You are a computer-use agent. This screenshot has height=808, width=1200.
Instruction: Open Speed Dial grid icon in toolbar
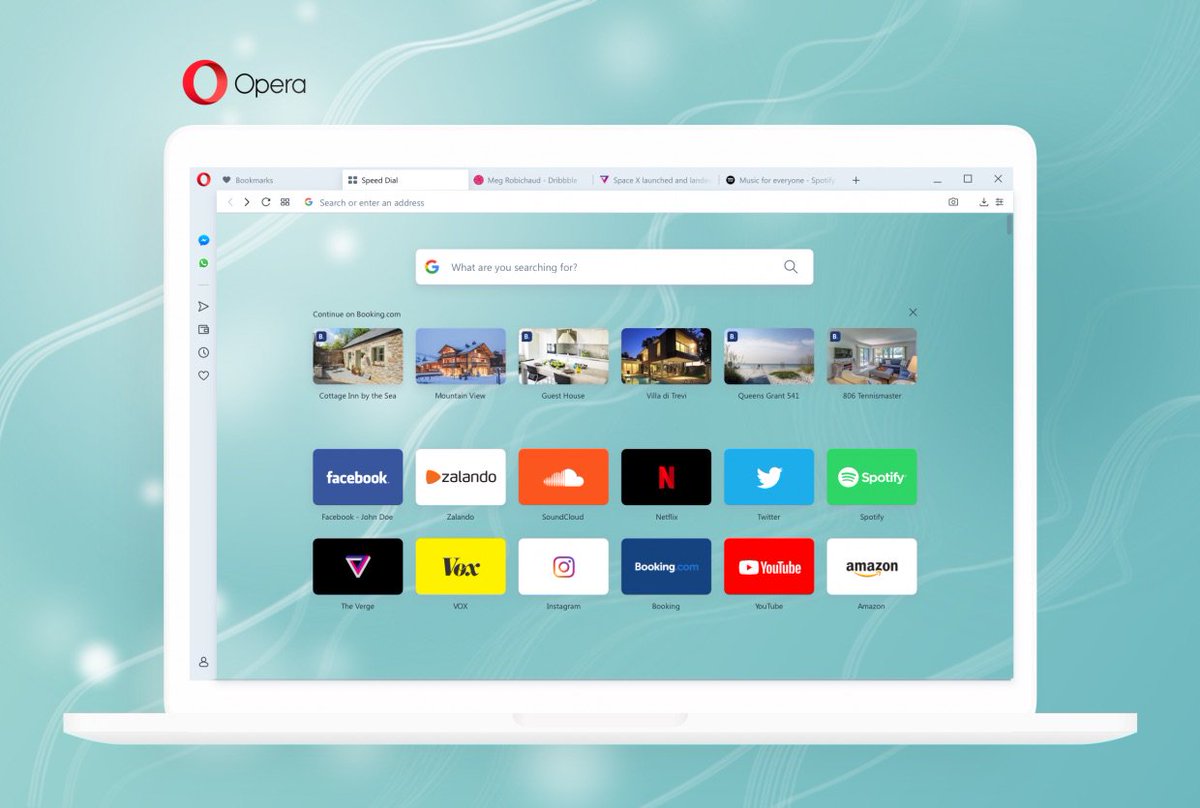[285, 202]
